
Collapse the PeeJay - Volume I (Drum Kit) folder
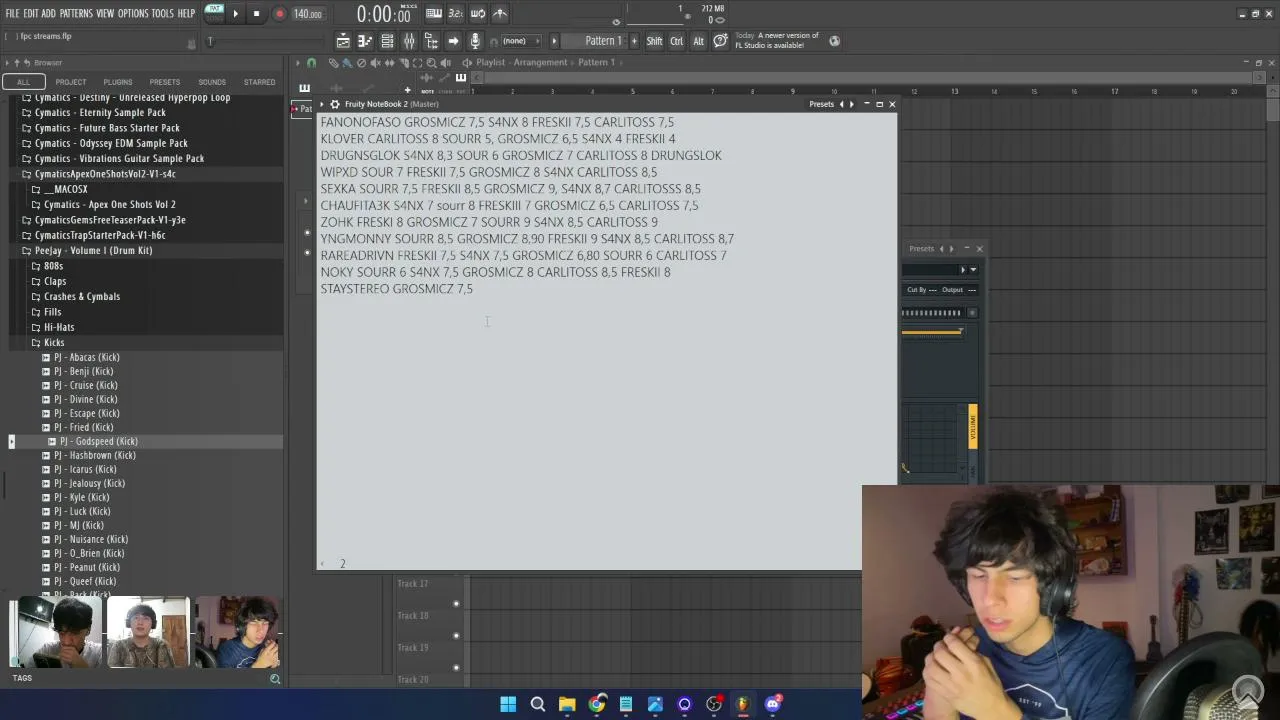pos(93,251)
